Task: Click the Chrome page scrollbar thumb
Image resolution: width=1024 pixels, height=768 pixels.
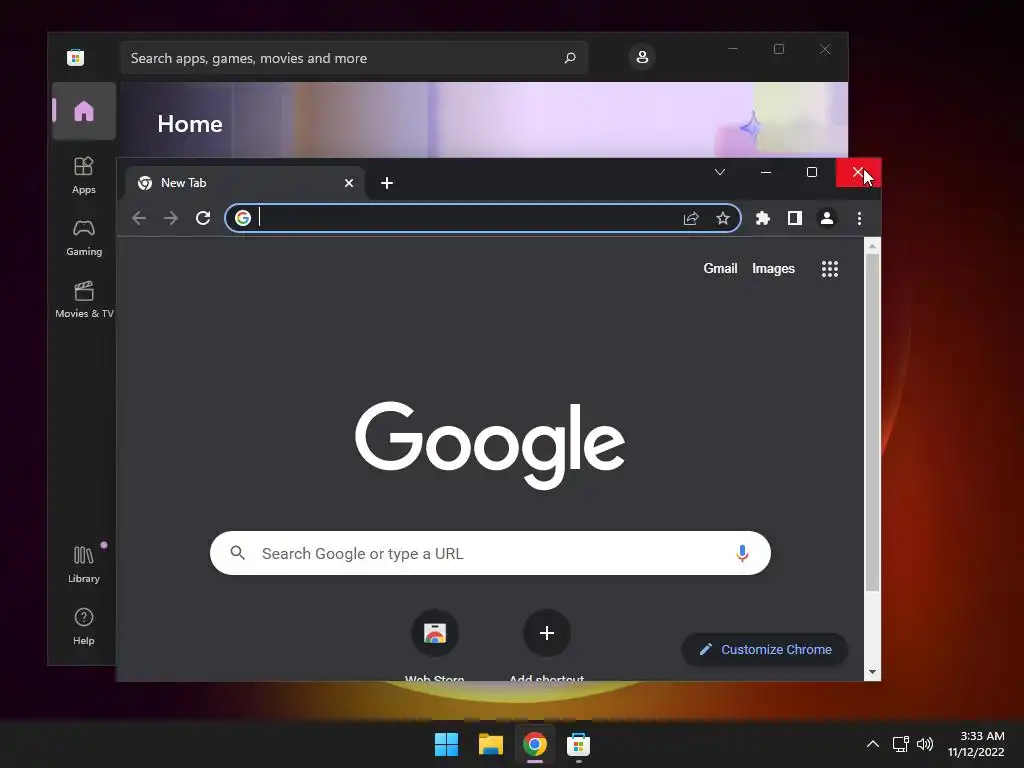Action: click(x=872, y=423)
